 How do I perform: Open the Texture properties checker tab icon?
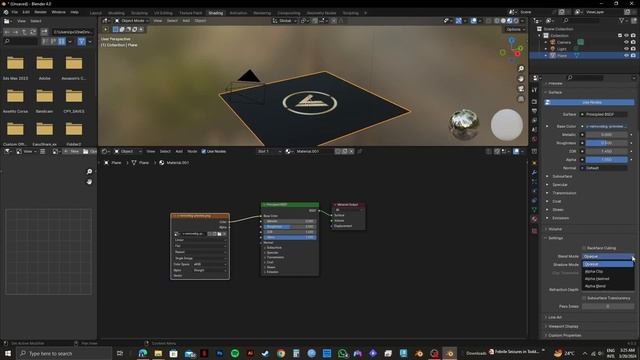click(534, 231)
